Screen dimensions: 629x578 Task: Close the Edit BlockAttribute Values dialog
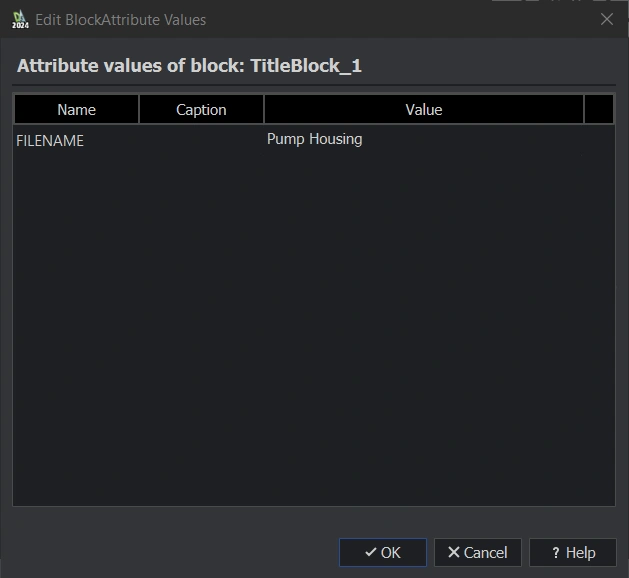tap(606, 19)
